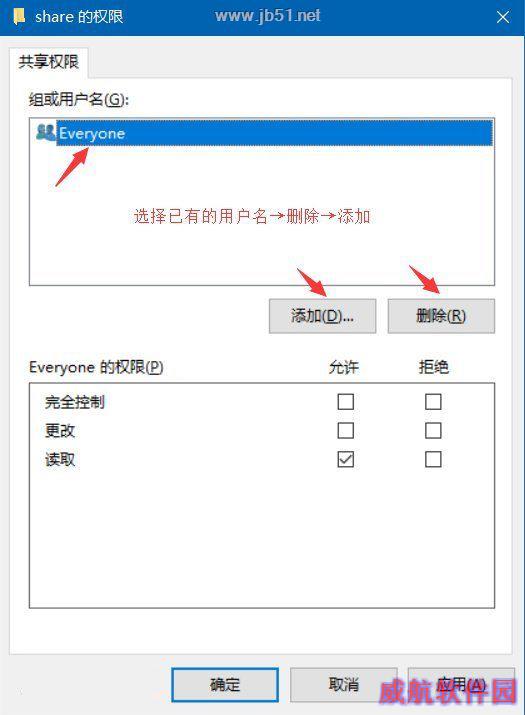Viewport: 525px width, 715px height.
Task: Select the 读取 permission row label
Action: tap(60, 459)
